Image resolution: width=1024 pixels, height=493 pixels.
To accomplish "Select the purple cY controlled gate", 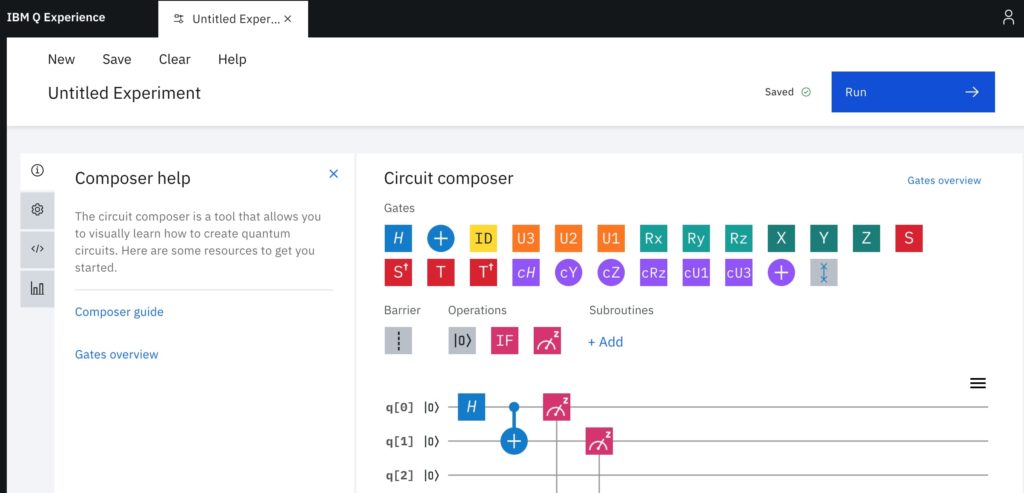I will (x=569, y=272).
